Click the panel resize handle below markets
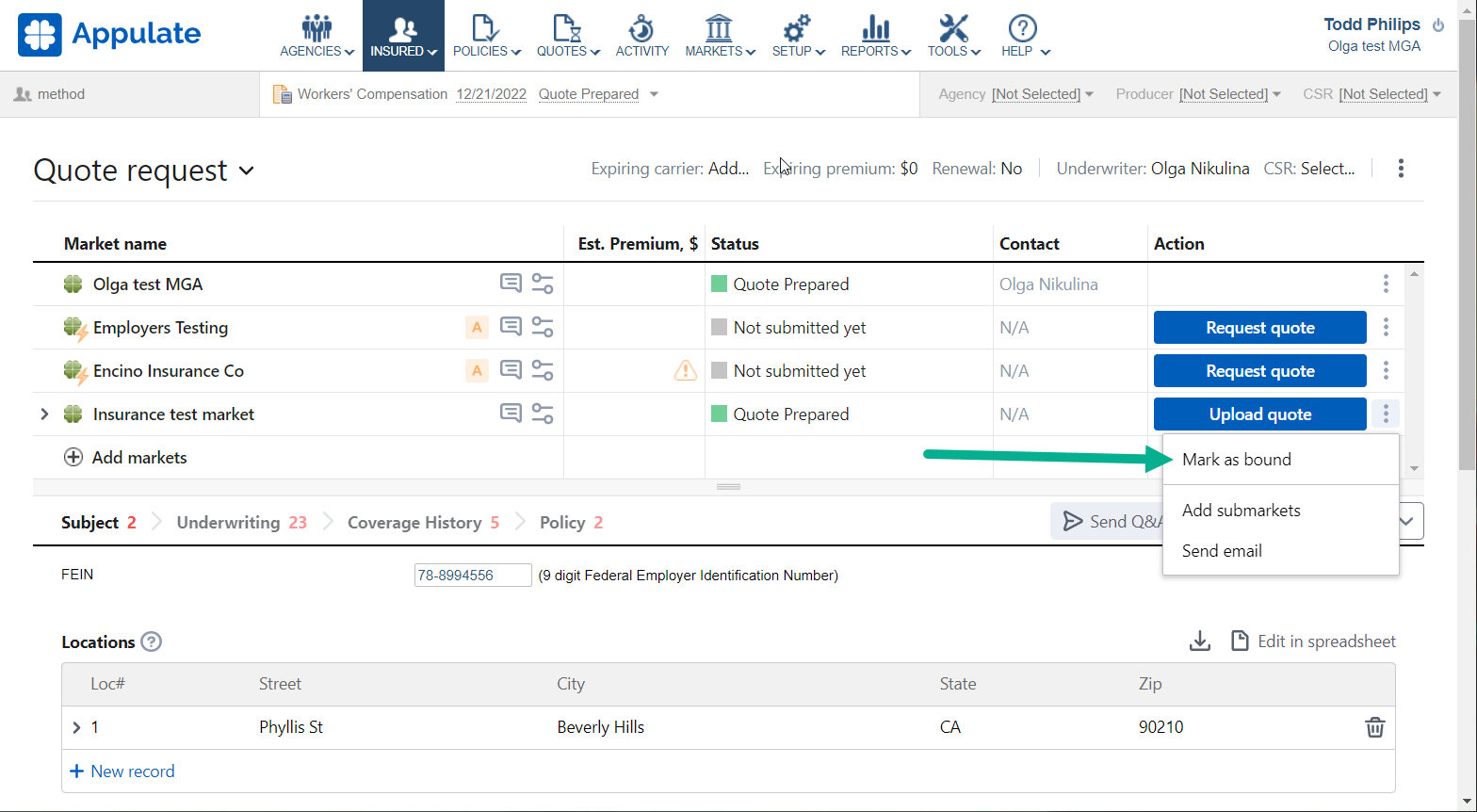Image resolution: width=1477 pixels, height=812 pixels. [x=728, y=487]
